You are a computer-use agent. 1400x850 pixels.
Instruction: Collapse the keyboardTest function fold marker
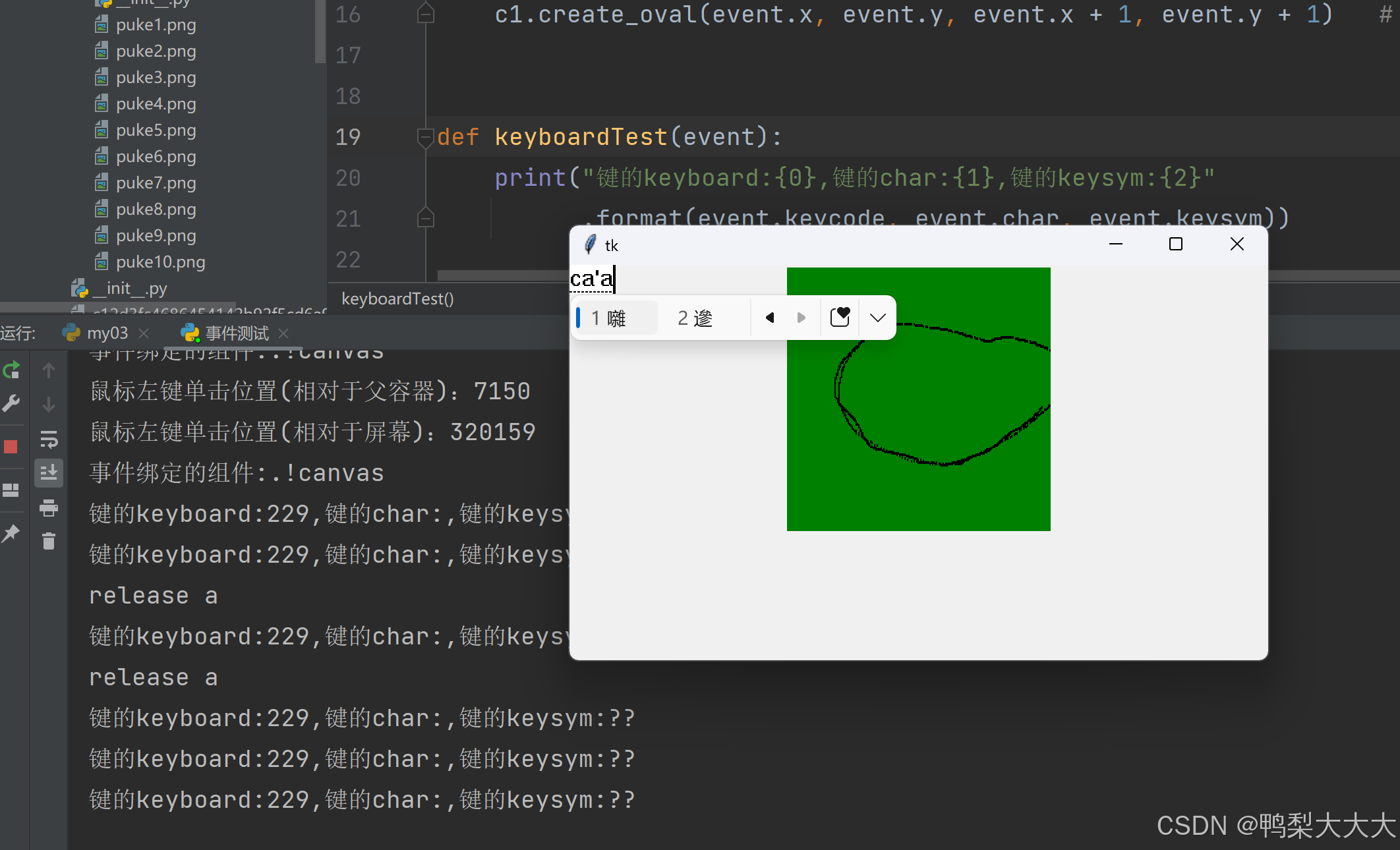tap(425, 137)
